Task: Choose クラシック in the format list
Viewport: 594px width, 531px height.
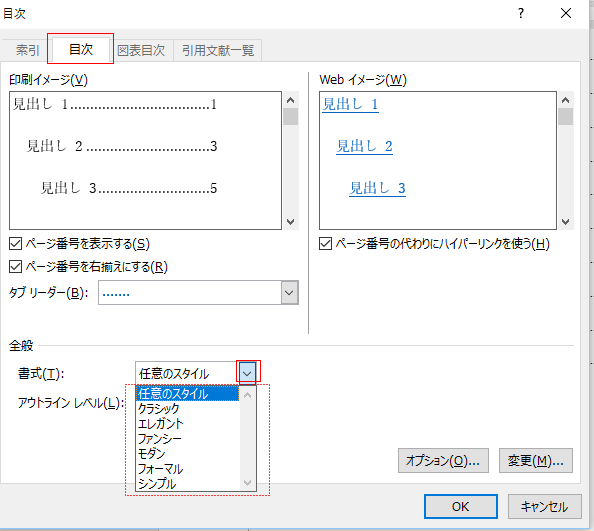Action: click(187, 409)
